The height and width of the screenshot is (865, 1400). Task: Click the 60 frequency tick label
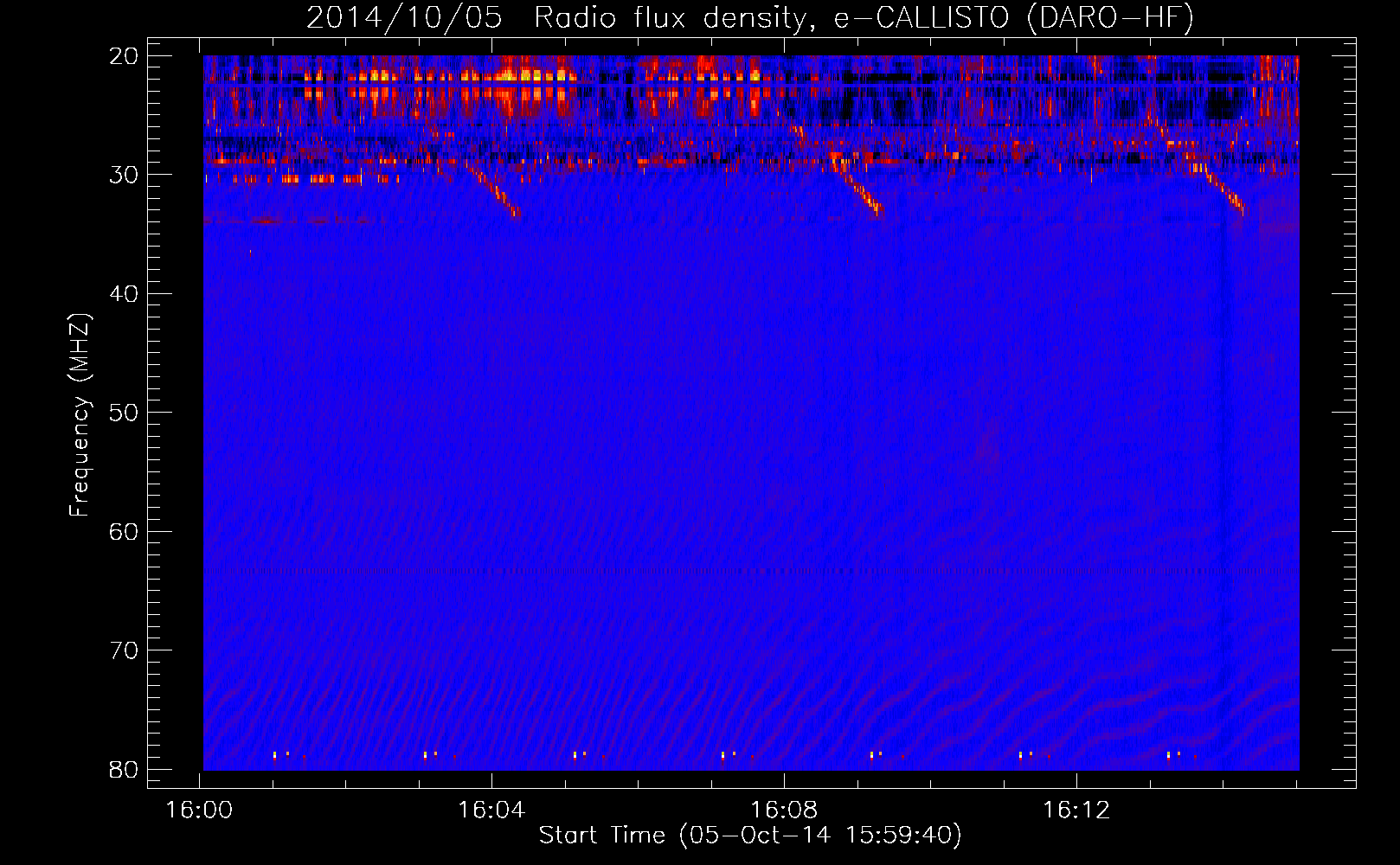click(125, 532)
